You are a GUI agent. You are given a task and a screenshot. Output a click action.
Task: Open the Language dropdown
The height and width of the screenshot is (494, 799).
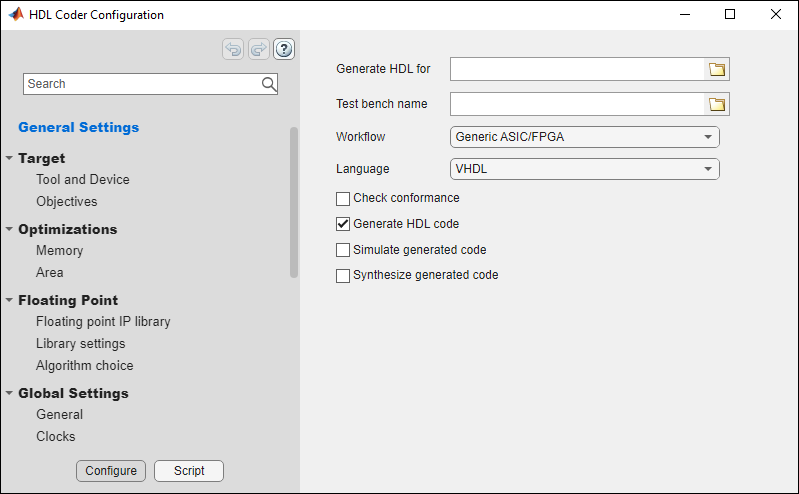[x=584, y=169]
